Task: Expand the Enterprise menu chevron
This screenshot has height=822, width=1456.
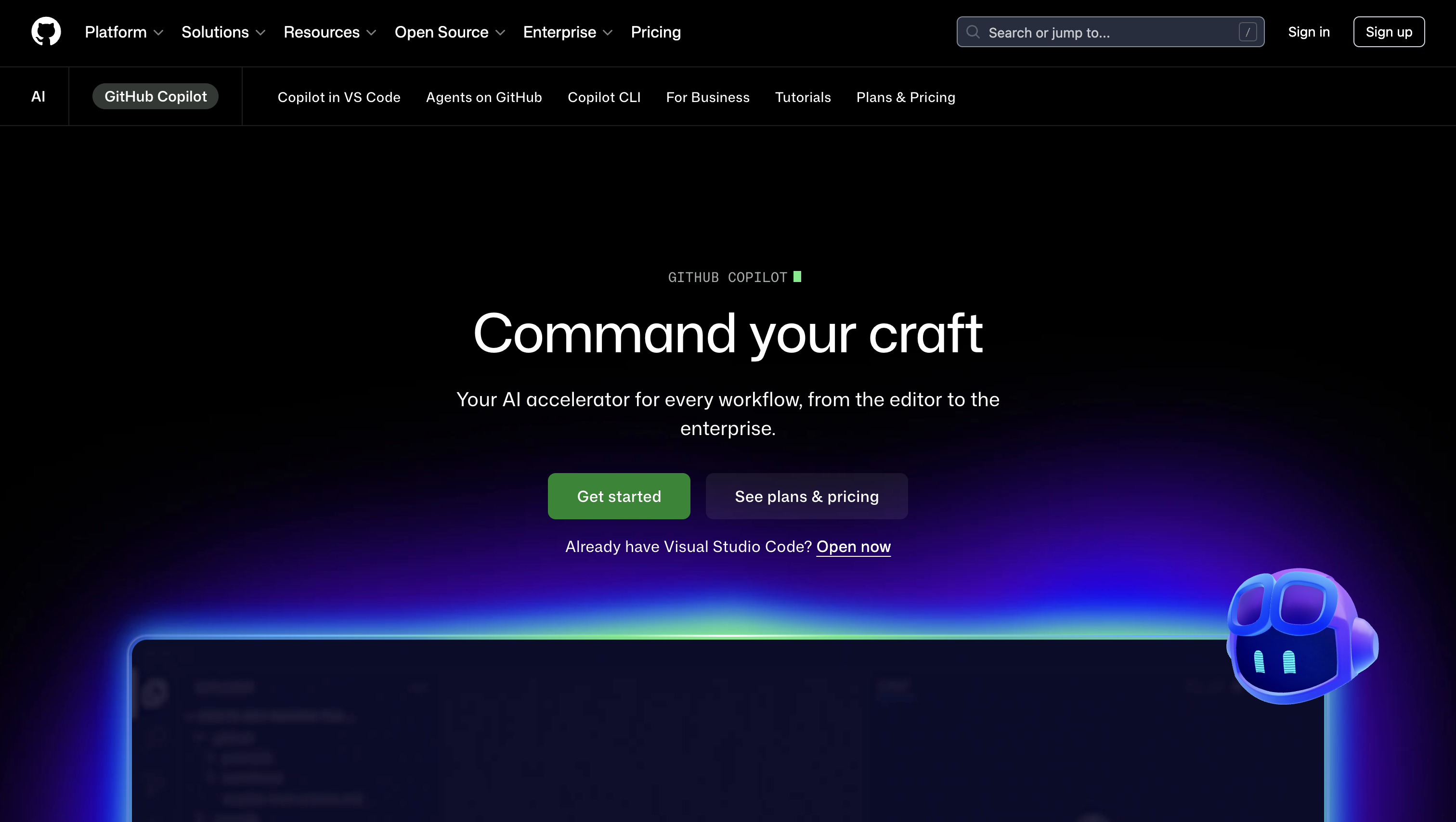Action: [x=608, y=33]
